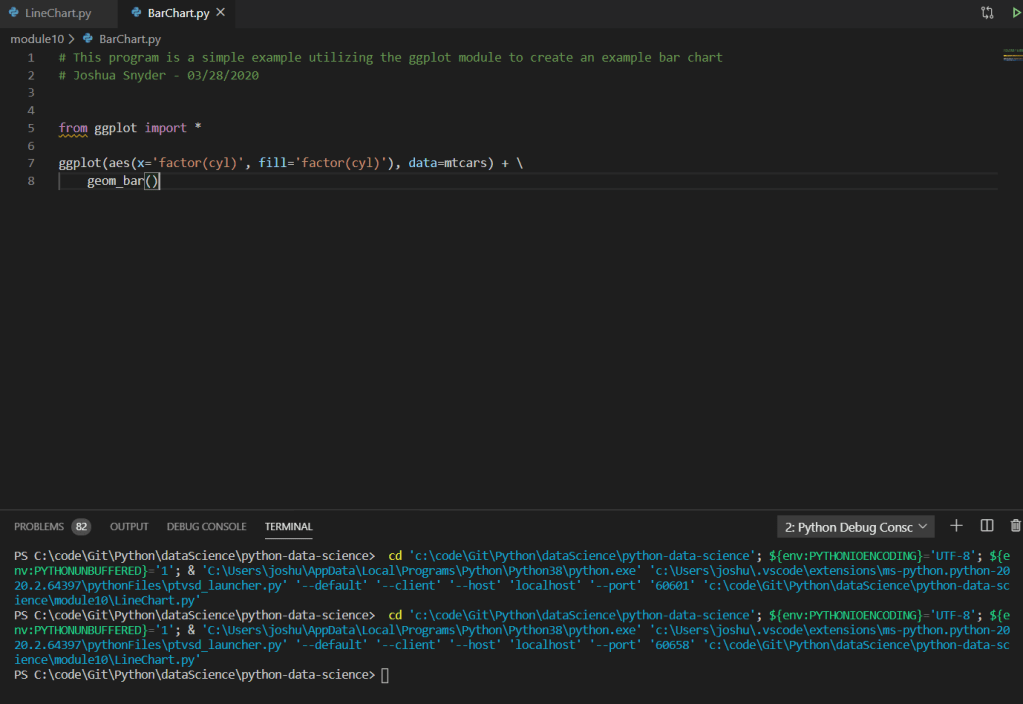Screen dimensions: 1023x704
Task: Switch to the LineChart.py tab
Action: [57, 14]
